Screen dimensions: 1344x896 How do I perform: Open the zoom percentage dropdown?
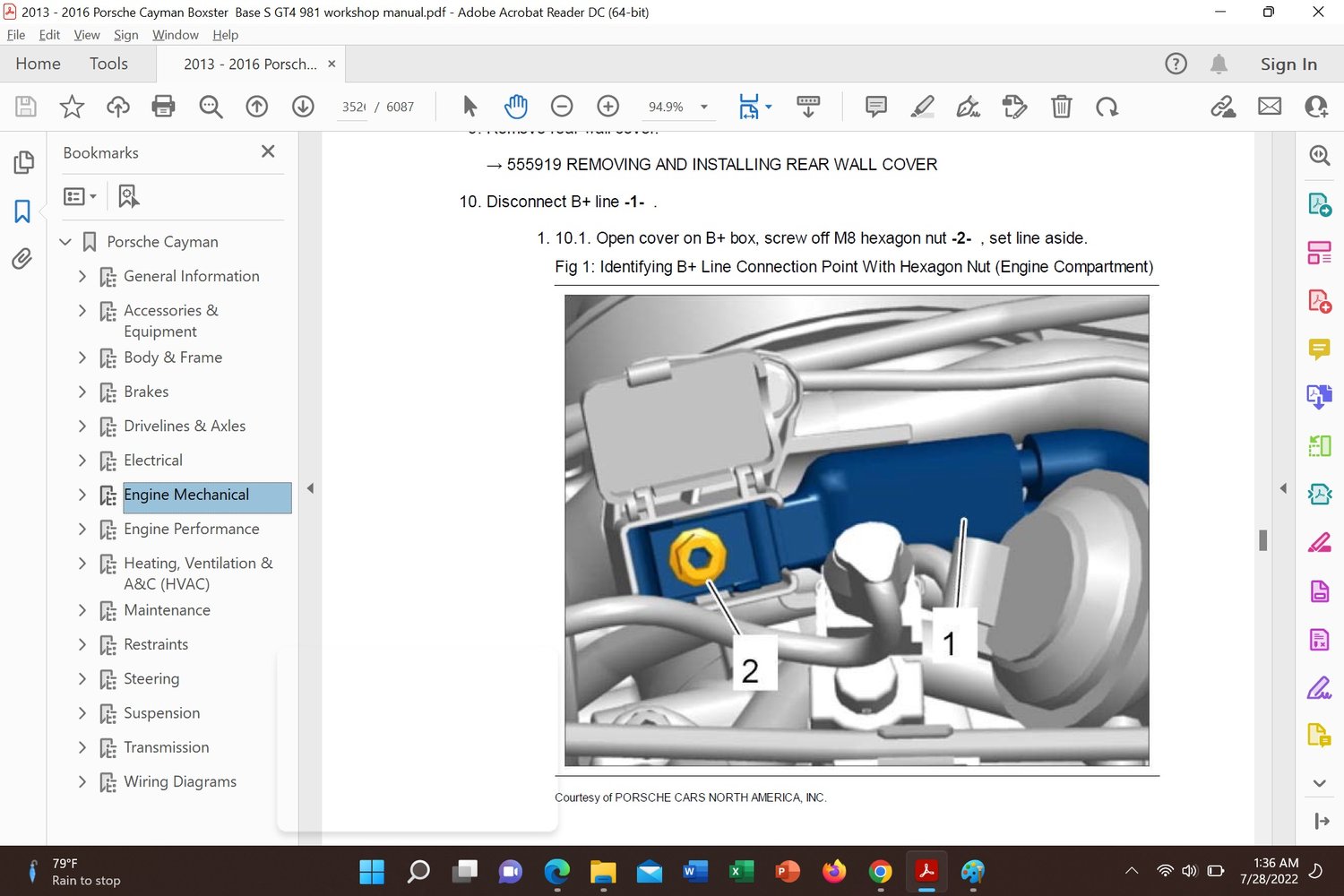click(704, 107)
